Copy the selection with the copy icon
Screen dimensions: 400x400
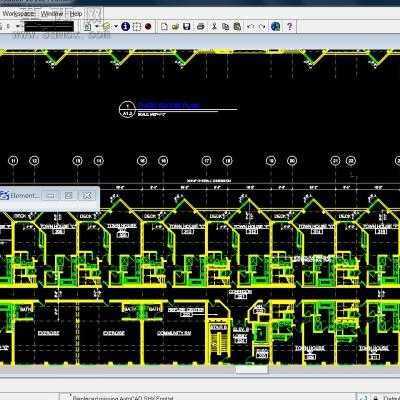(226, 27)
